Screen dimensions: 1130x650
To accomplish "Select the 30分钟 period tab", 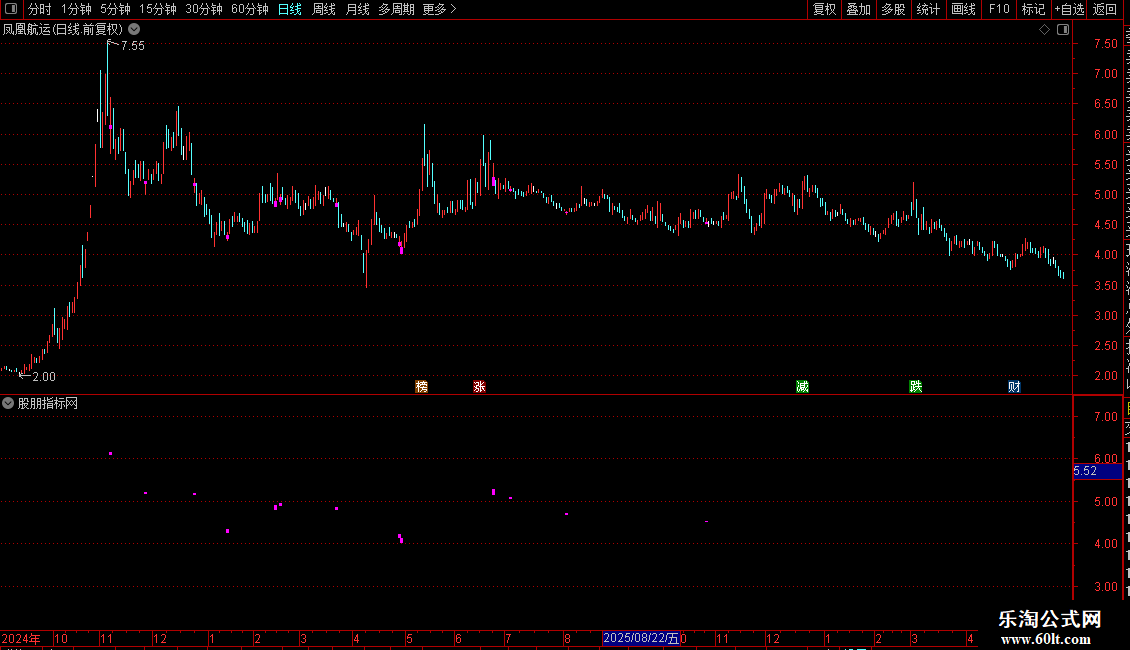I will (x=204, y=9).
